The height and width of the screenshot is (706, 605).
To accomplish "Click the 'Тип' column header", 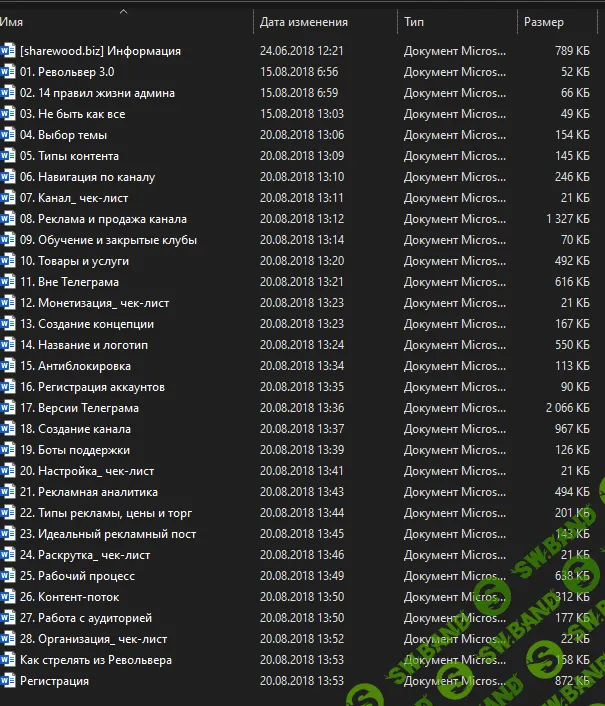I will click(413, 22).
